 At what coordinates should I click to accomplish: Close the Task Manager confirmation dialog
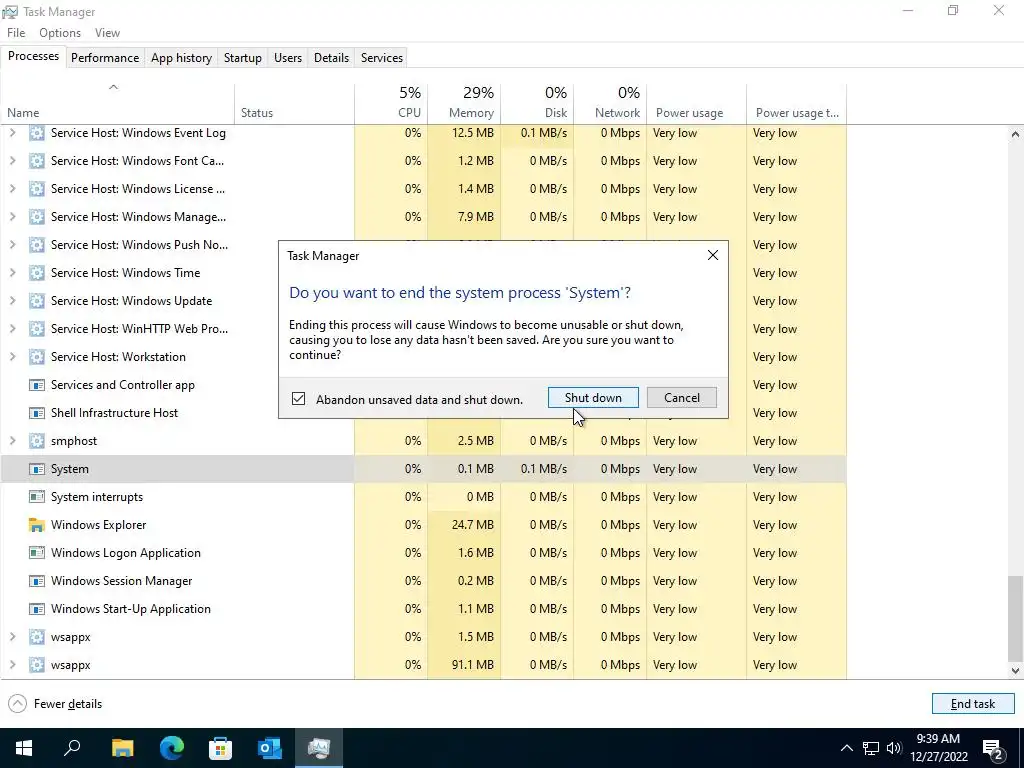pyautogui.click(x=713, y=255)
